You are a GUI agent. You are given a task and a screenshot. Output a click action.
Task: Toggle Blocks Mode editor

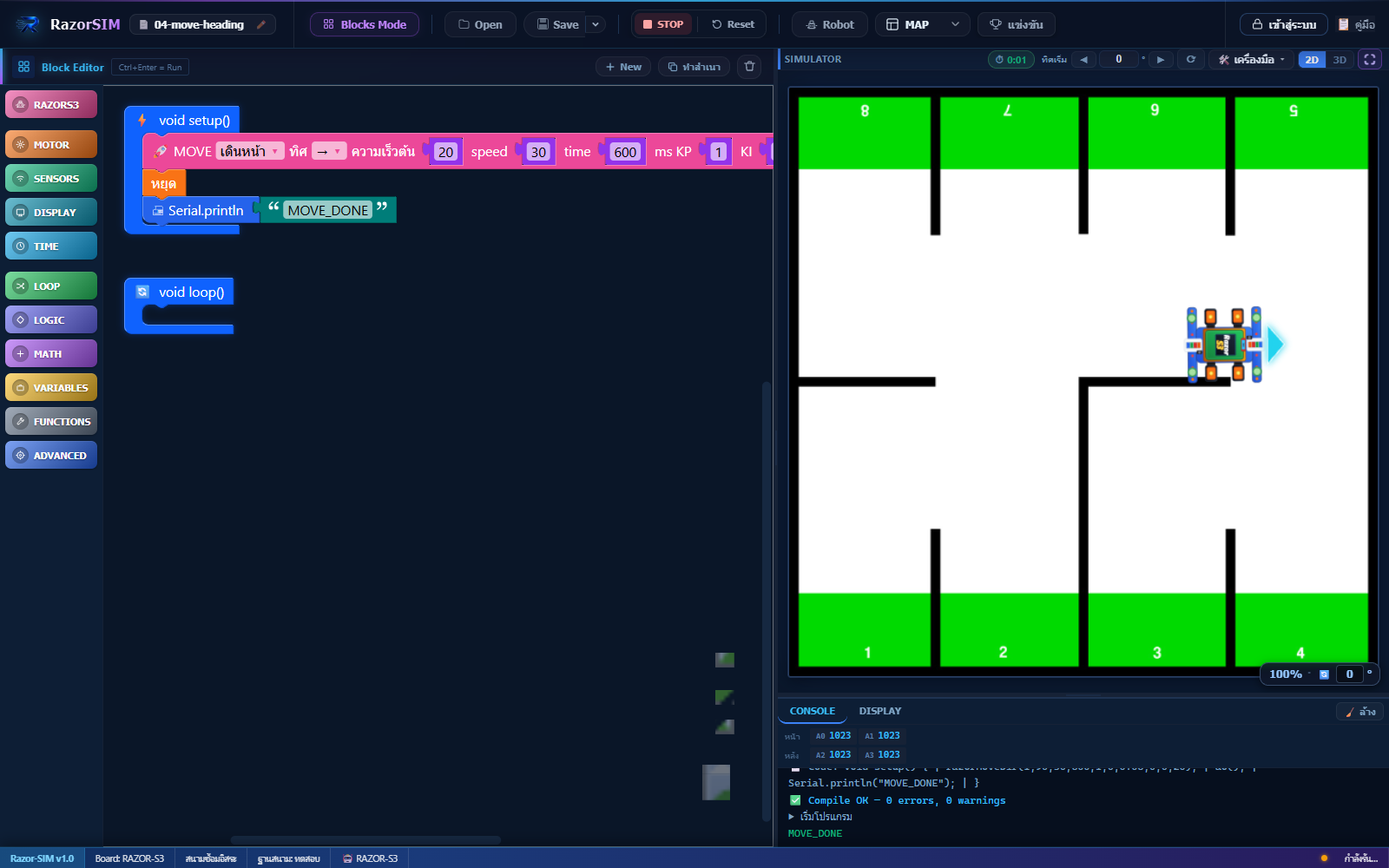coord(365,24)
